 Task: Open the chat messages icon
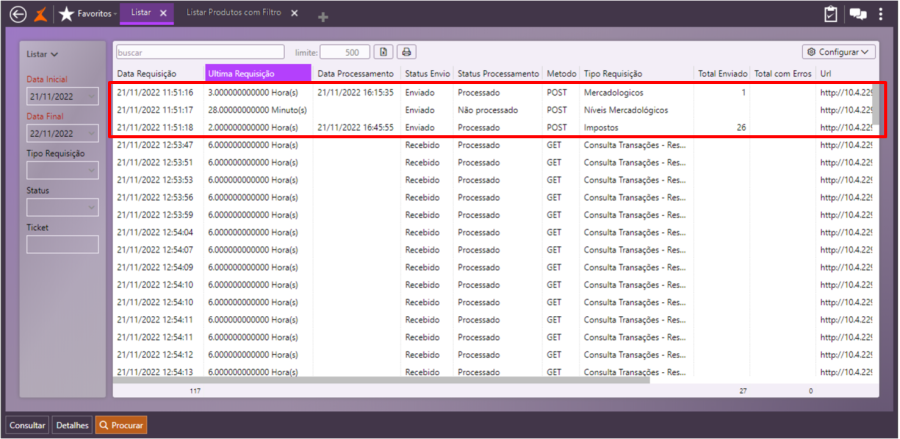pyautogui.click(x=858, y=14)
